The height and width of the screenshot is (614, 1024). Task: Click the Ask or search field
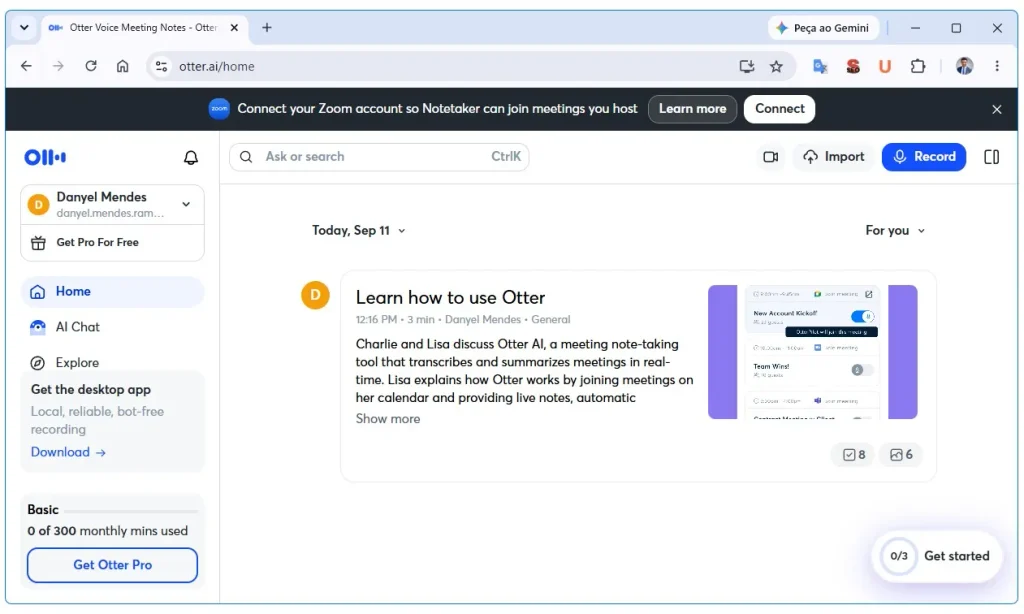pyautogui.click(x=379, y=157)
